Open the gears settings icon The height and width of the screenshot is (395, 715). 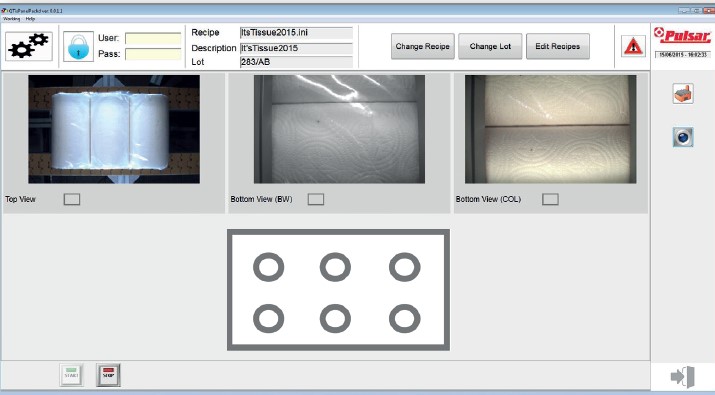tap(29, 46)
